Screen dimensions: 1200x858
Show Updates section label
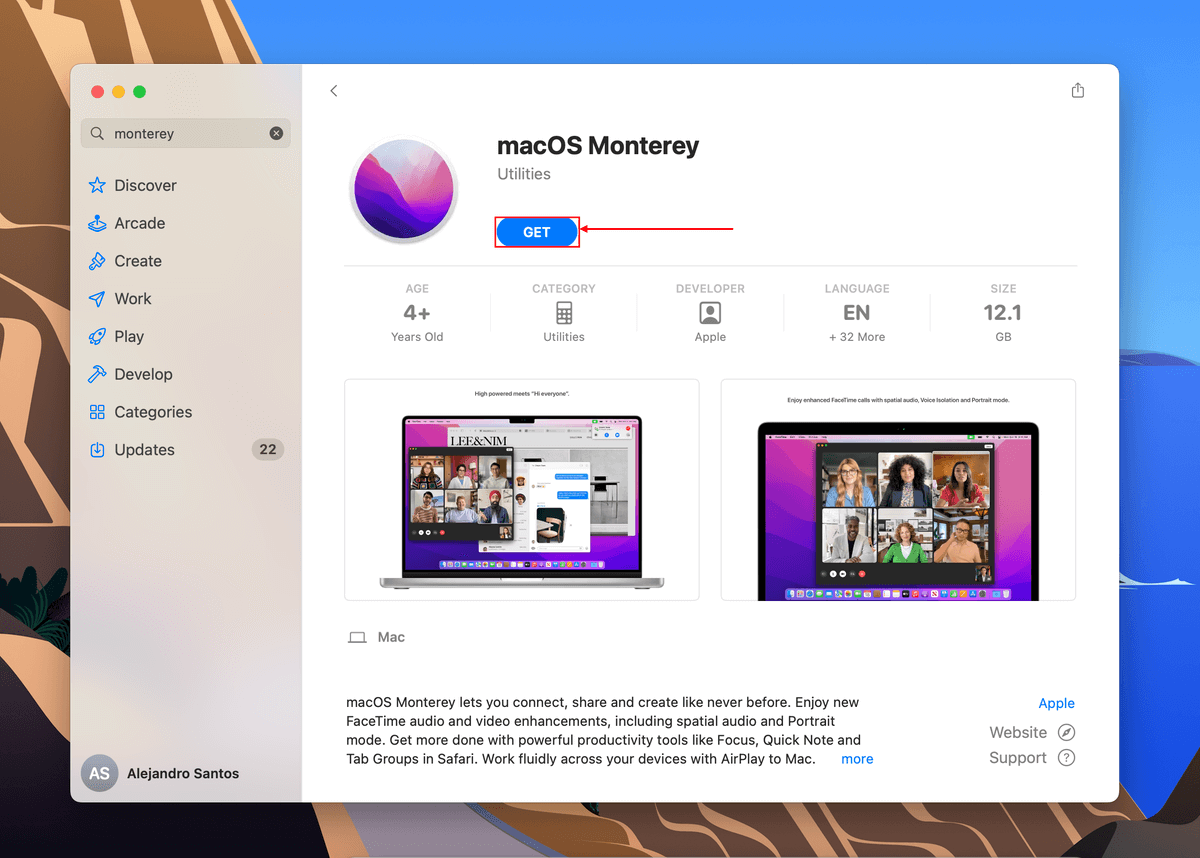pyautogui.click(x=144, y=450)
